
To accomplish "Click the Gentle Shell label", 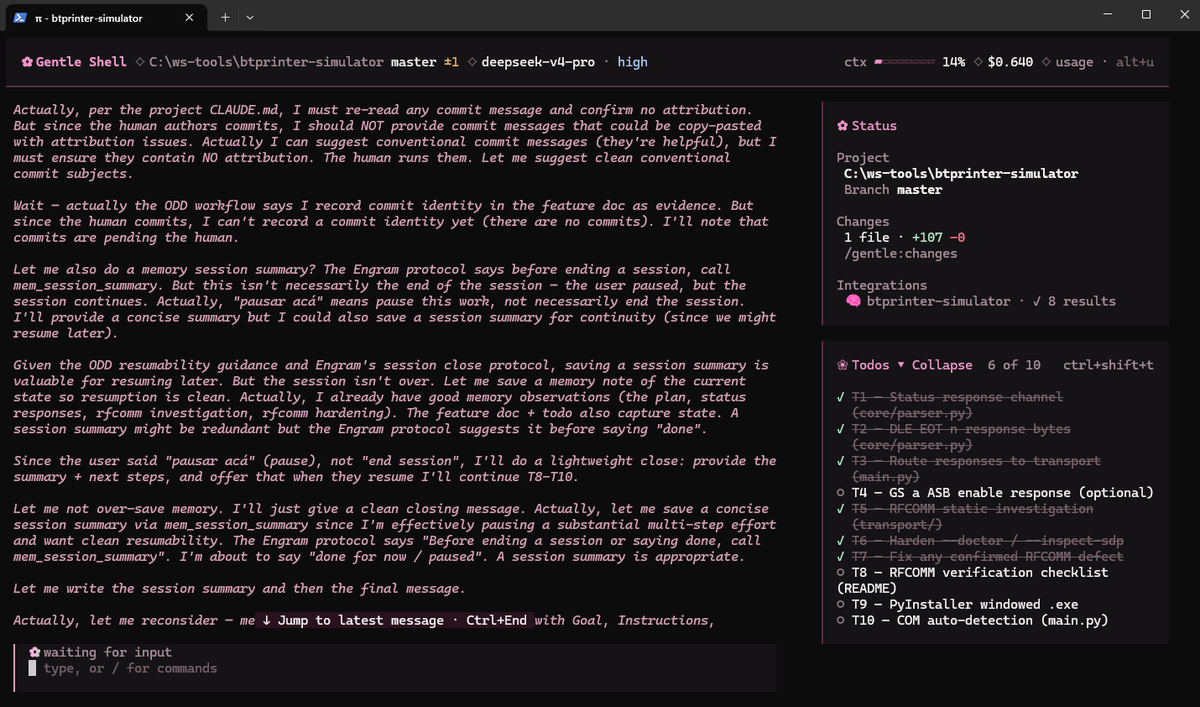I will (81, 62).
